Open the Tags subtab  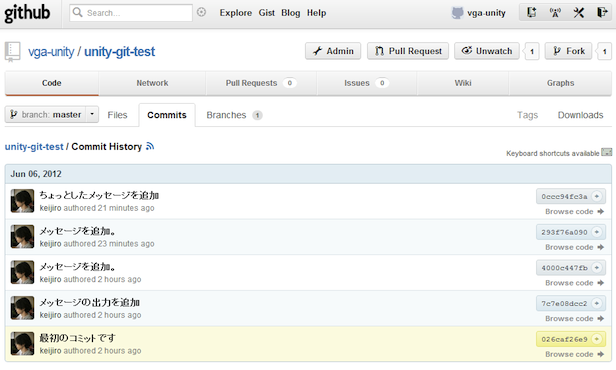click(527, 115)
